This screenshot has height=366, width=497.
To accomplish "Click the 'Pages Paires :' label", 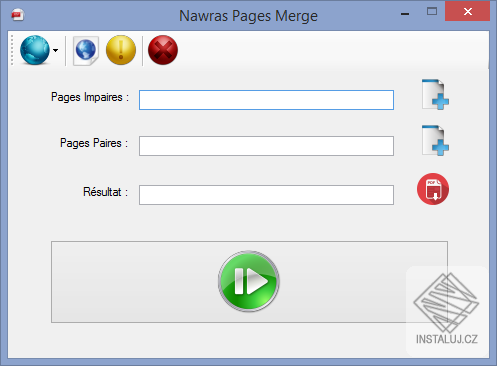I will tap(94, 143).
